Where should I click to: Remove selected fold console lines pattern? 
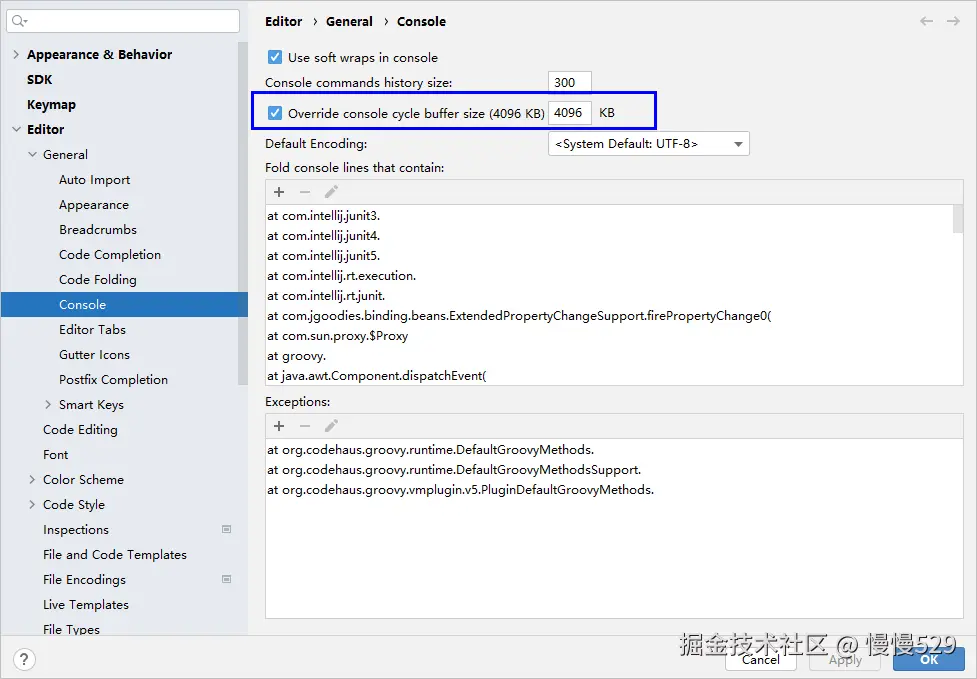tap(305, 192)
